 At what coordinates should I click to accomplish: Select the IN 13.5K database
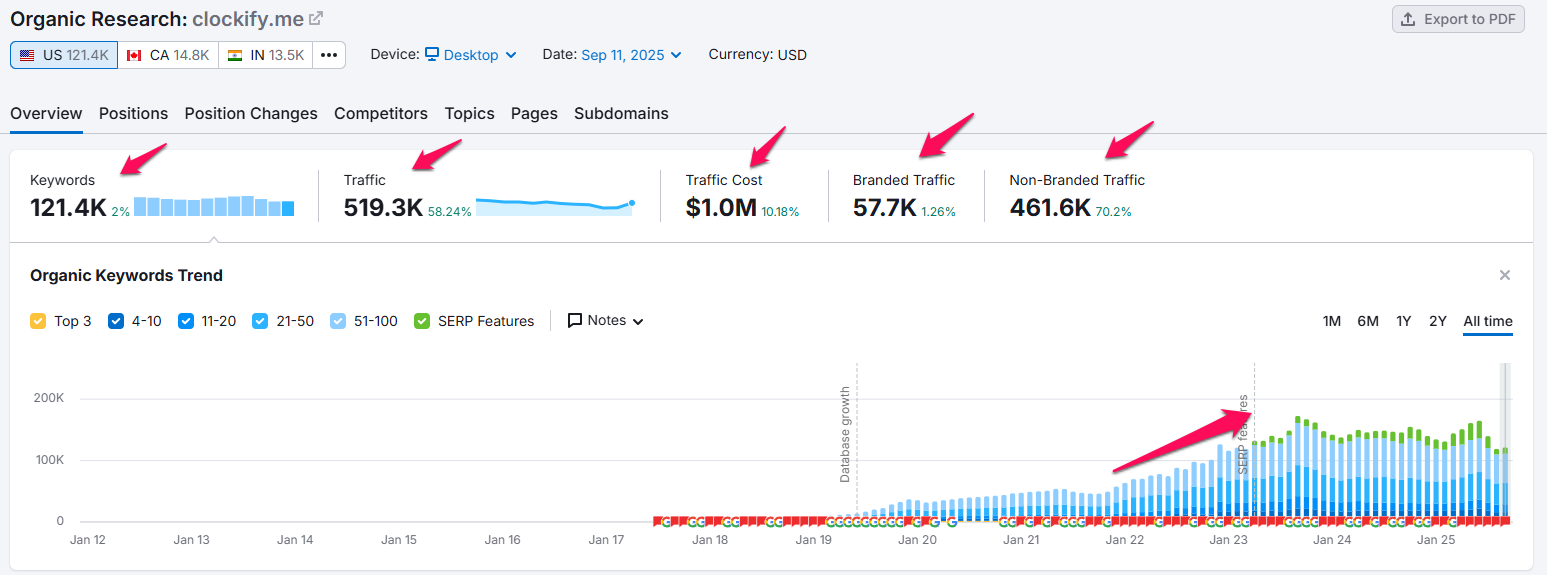(265, 55)
